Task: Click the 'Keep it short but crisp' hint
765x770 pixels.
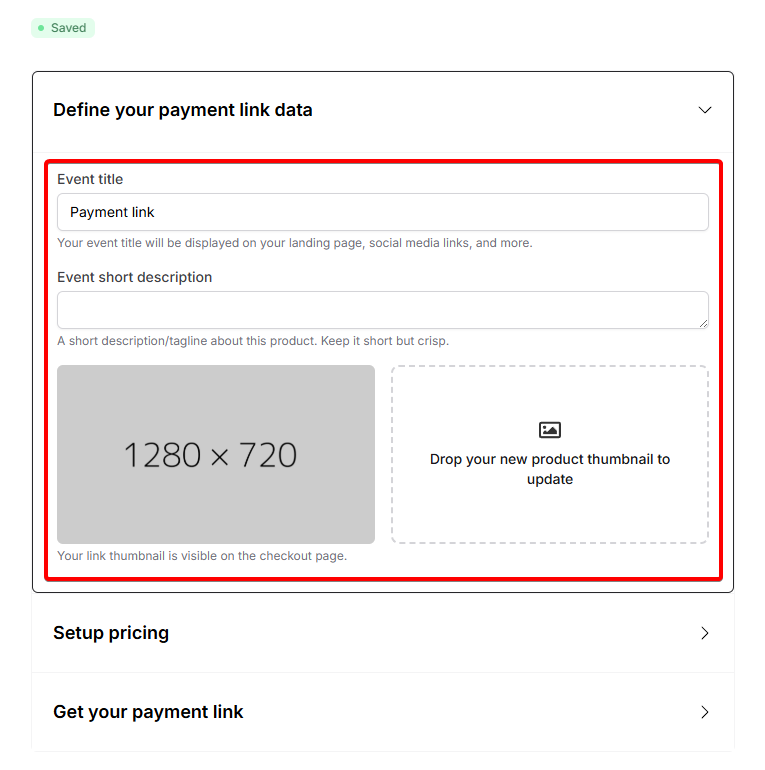Action: (x=380, y=341)
